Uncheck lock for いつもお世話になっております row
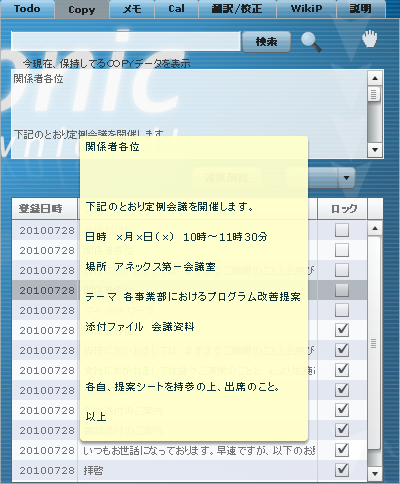Image resolution: width=400 pixels, height=484 pixels. click(342, 450)
